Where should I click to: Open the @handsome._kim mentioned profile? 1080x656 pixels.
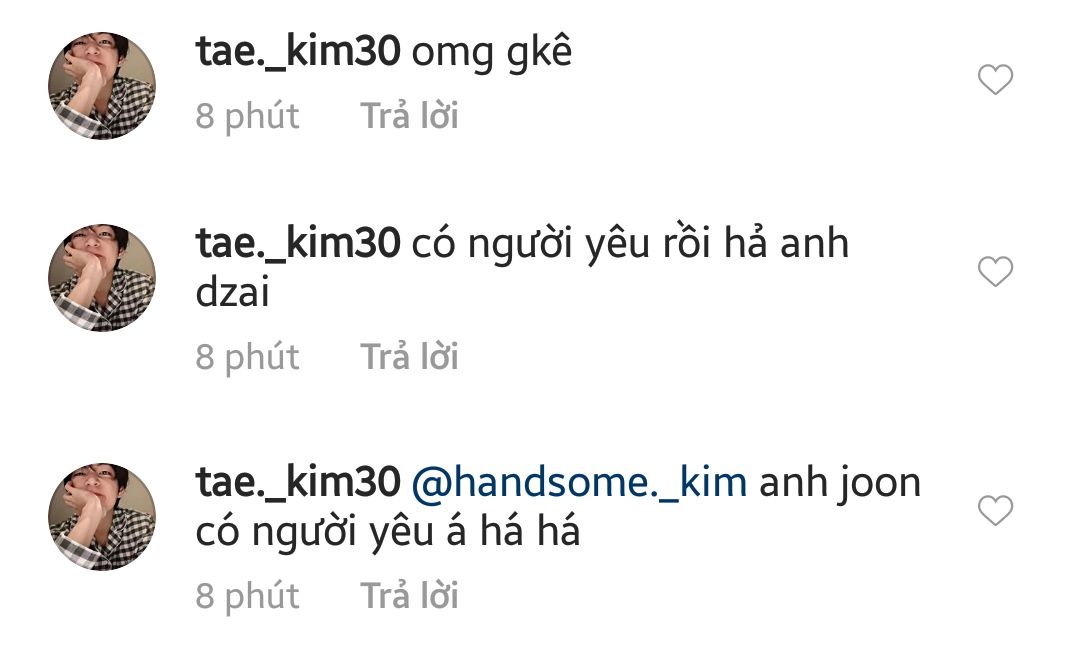pos(579,482)
